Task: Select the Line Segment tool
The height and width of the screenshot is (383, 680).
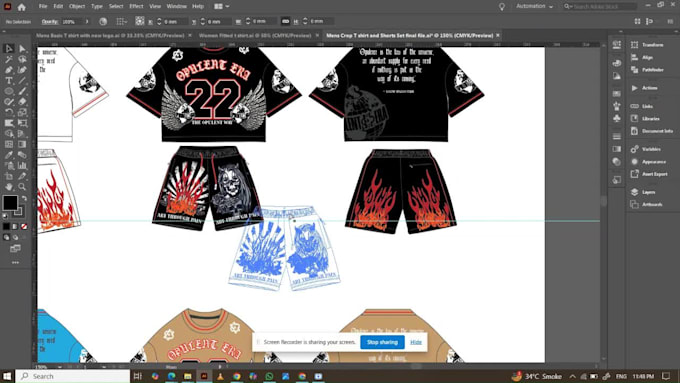Action: [22, 81]
